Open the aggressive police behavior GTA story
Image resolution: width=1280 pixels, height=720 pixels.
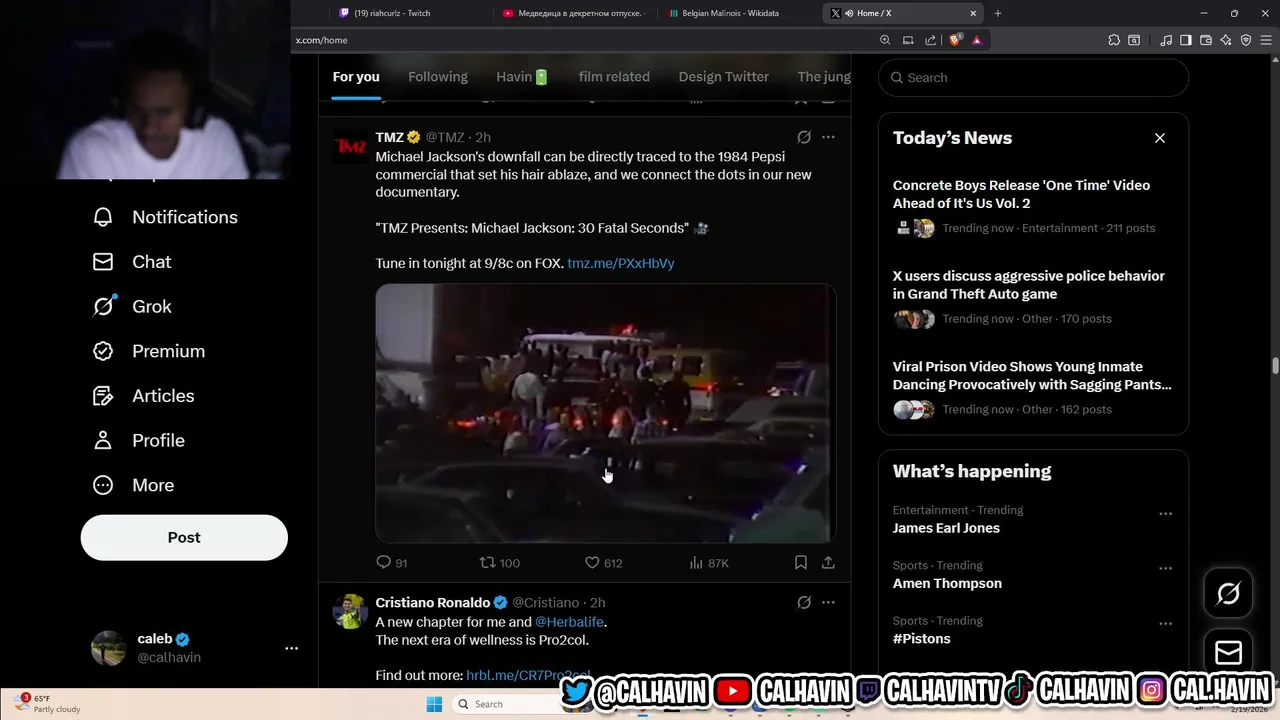pyautogui.click(x=1033, y=297)
